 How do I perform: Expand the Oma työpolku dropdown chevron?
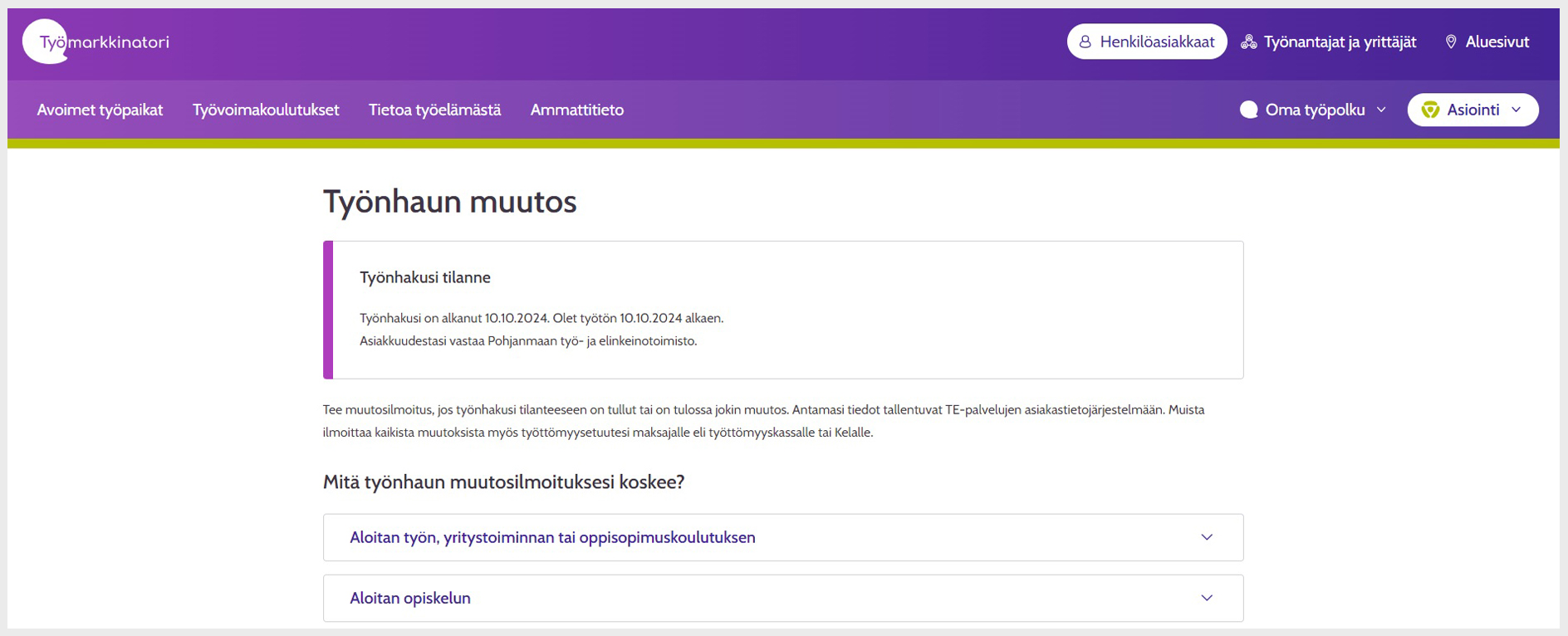point(1381,110)
